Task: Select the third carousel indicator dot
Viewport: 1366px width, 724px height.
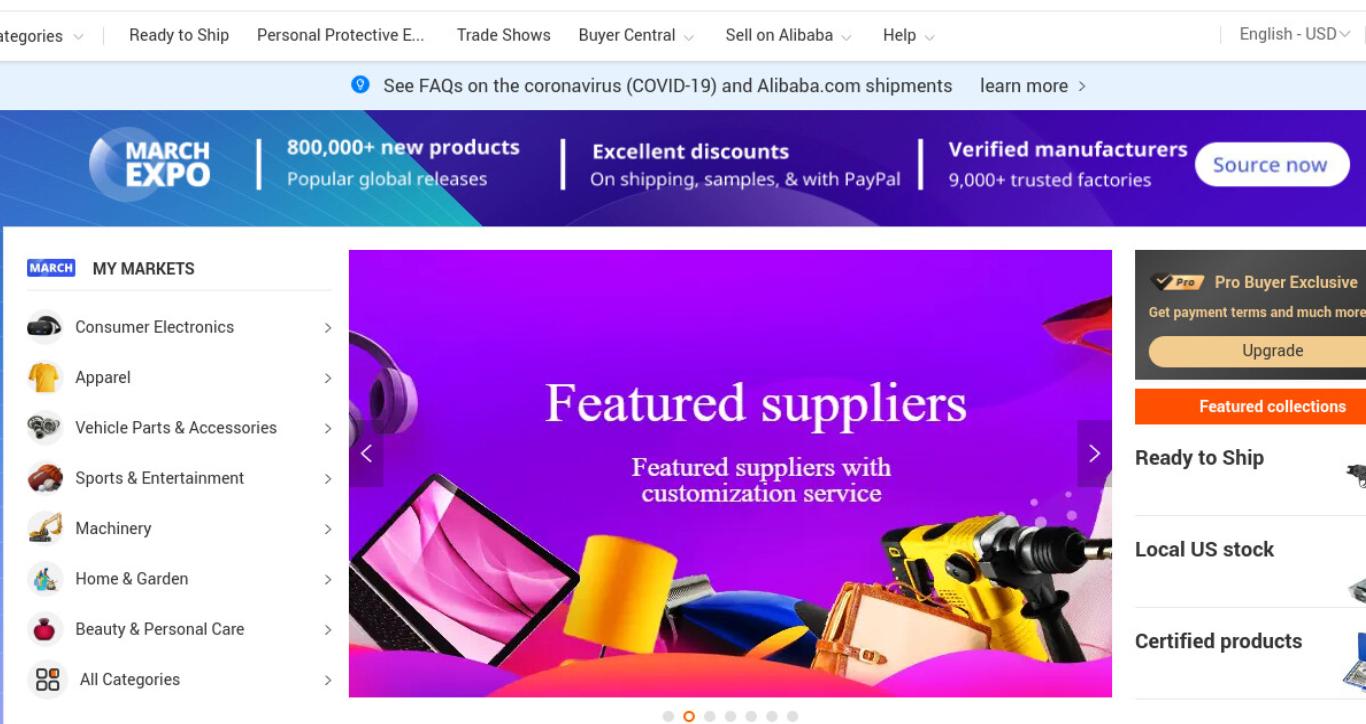Action: [x=710, y=716]
